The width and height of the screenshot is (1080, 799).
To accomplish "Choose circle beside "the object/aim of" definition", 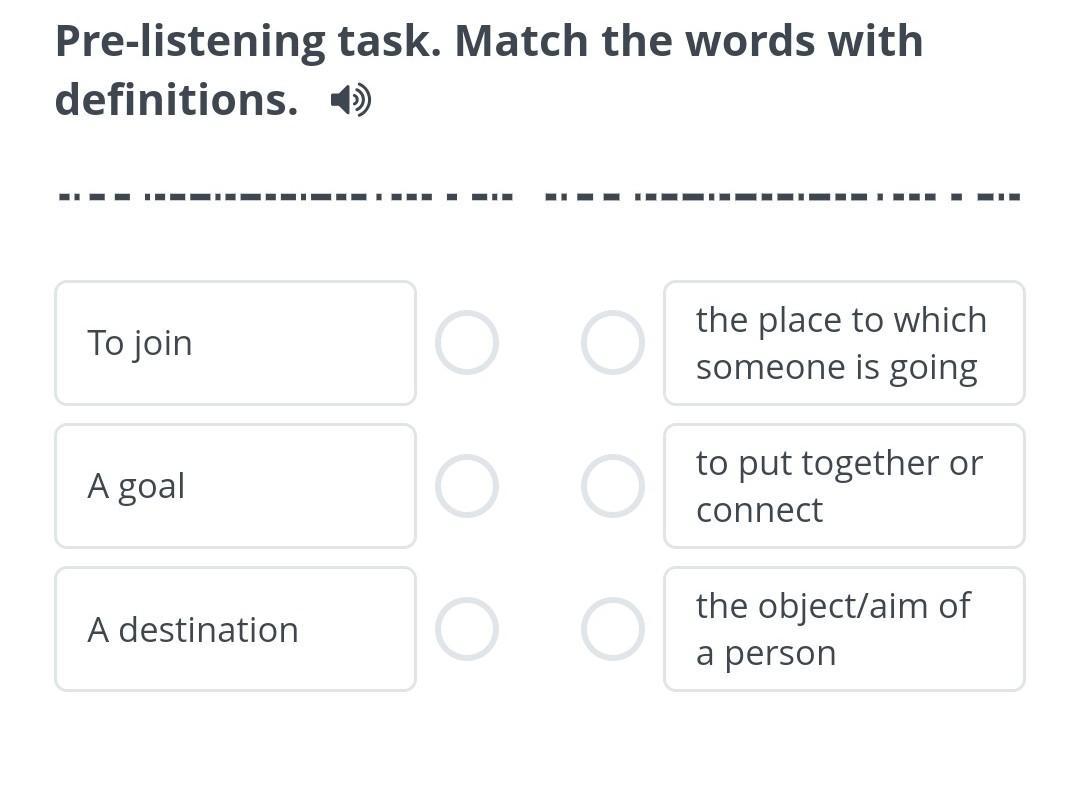I will tap(612, 629).
